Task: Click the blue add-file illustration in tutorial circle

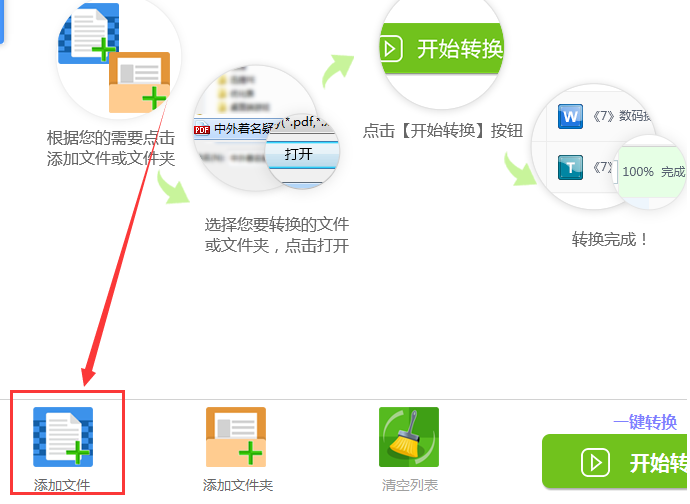Action: coord(88,33)
